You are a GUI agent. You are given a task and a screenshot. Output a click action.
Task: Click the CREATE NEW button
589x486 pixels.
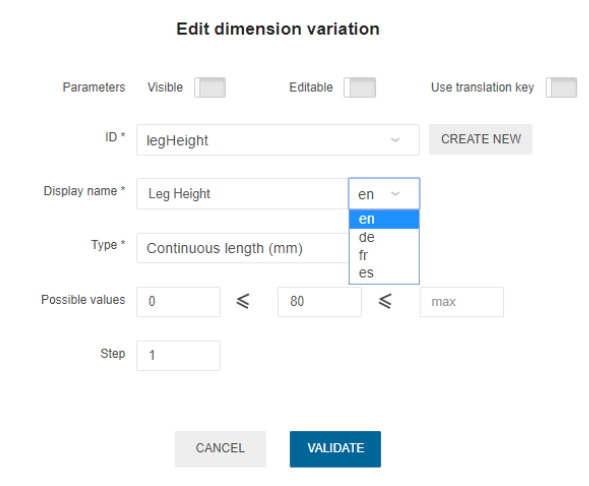pos(481,139)
